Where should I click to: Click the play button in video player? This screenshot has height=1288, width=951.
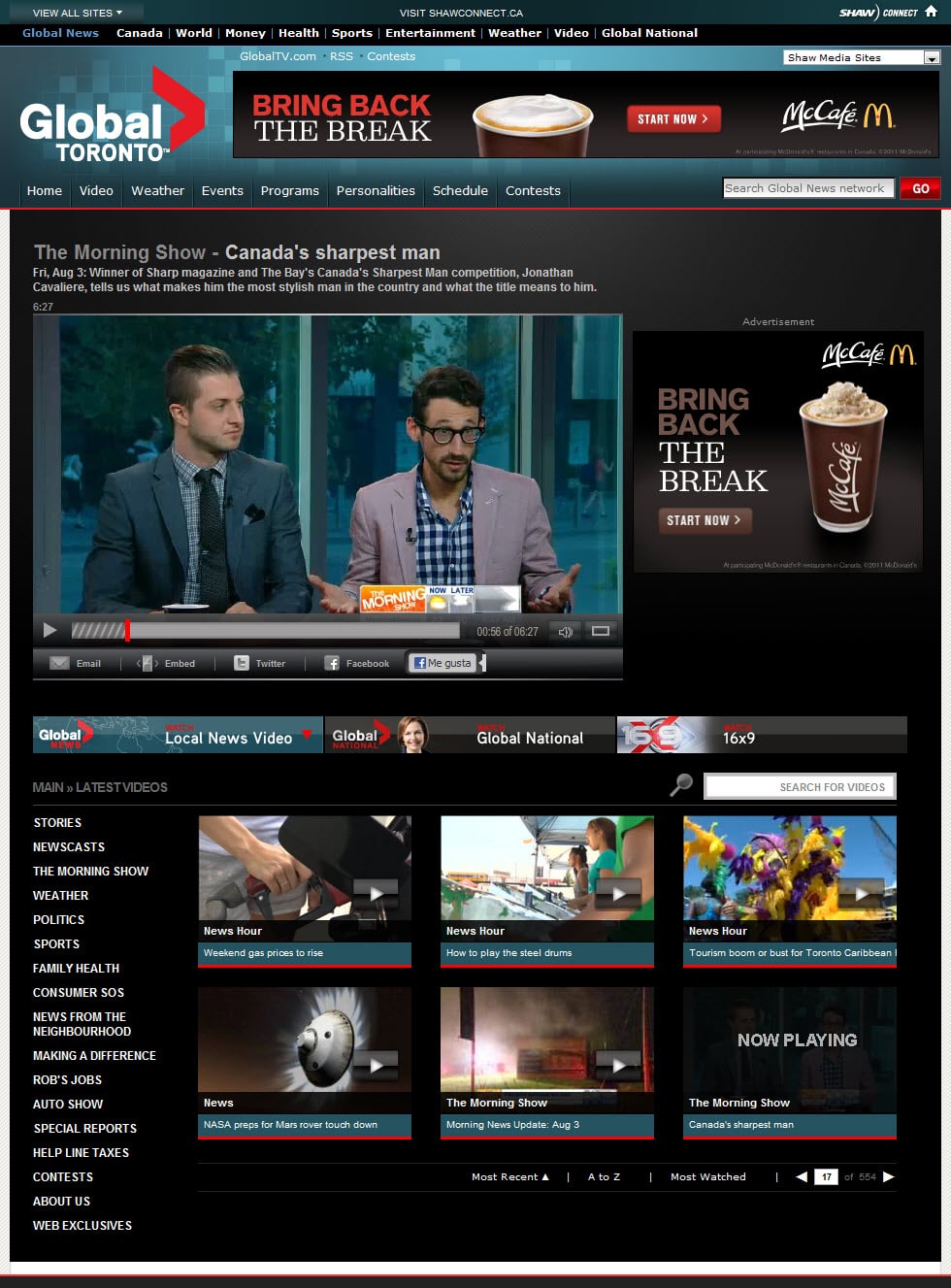point(49,631)
